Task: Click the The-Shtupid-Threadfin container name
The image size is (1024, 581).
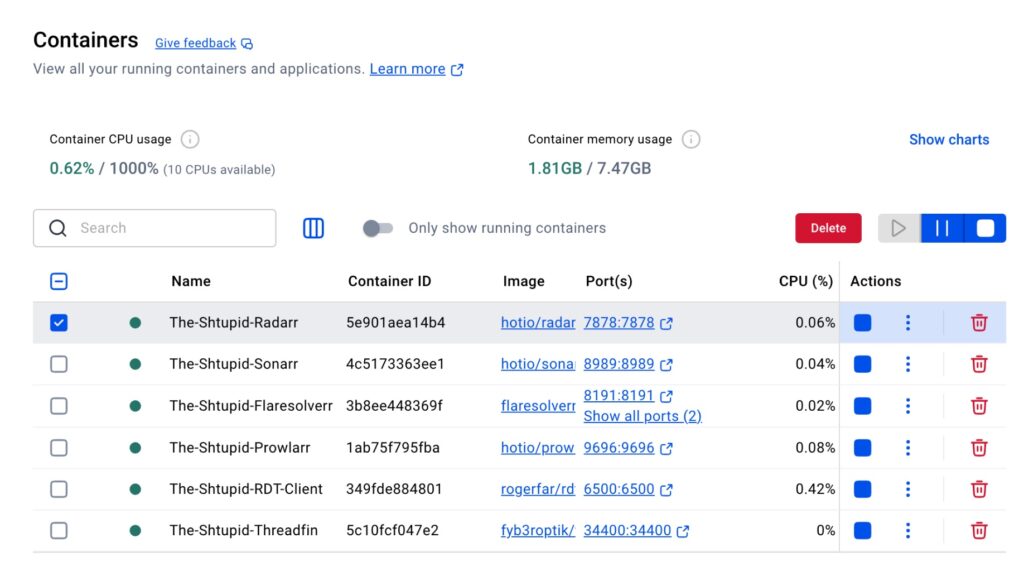Action: coord(244,531)
